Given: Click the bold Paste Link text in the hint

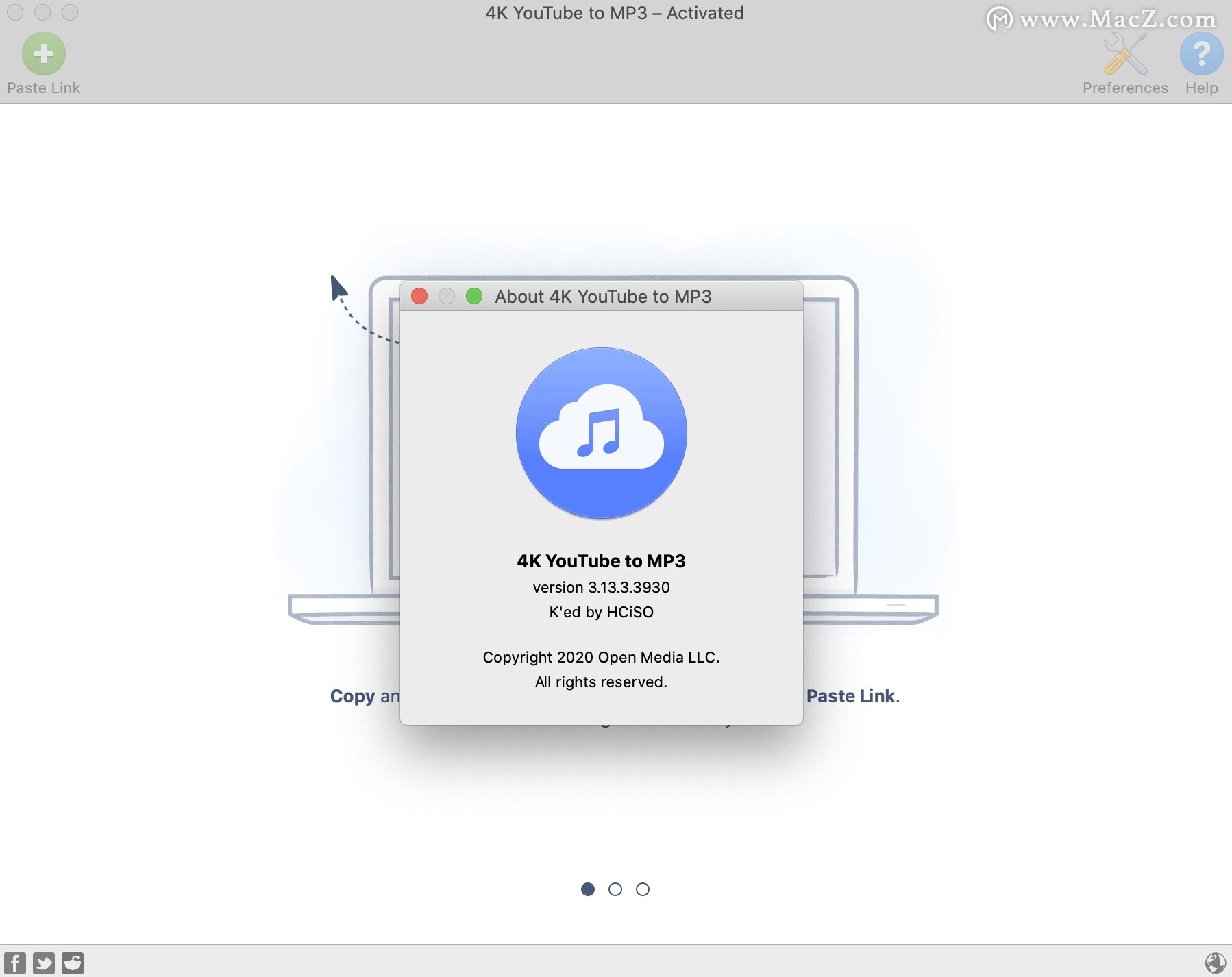Looking at the screenshot, I should pyautogui.click(x=850, y=696).
